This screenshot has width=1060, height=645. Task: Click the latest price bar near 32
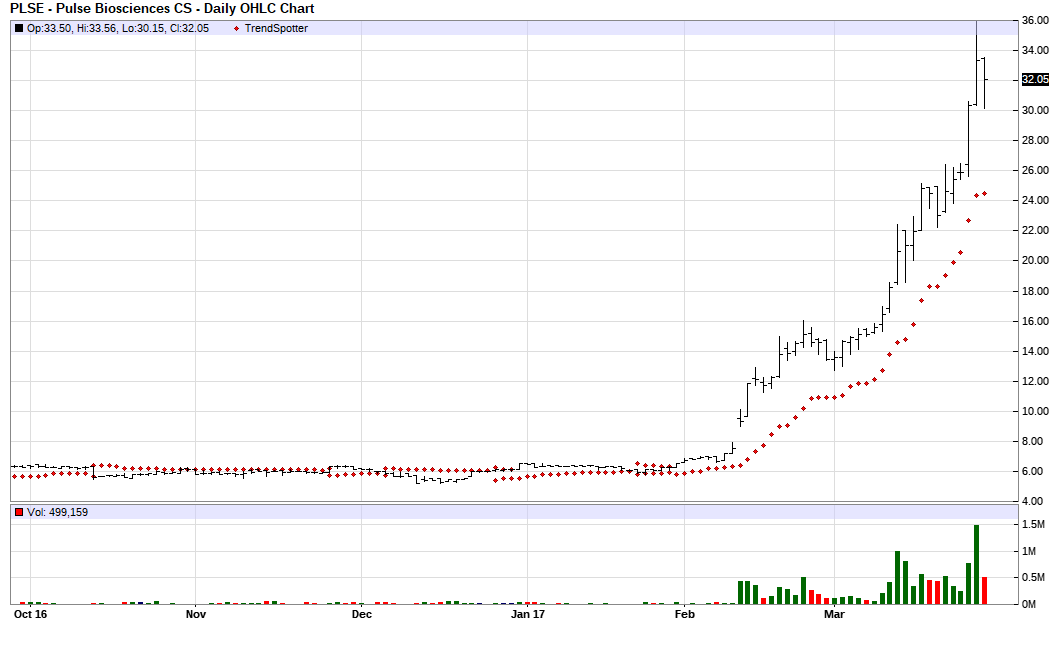coord(984,82)
